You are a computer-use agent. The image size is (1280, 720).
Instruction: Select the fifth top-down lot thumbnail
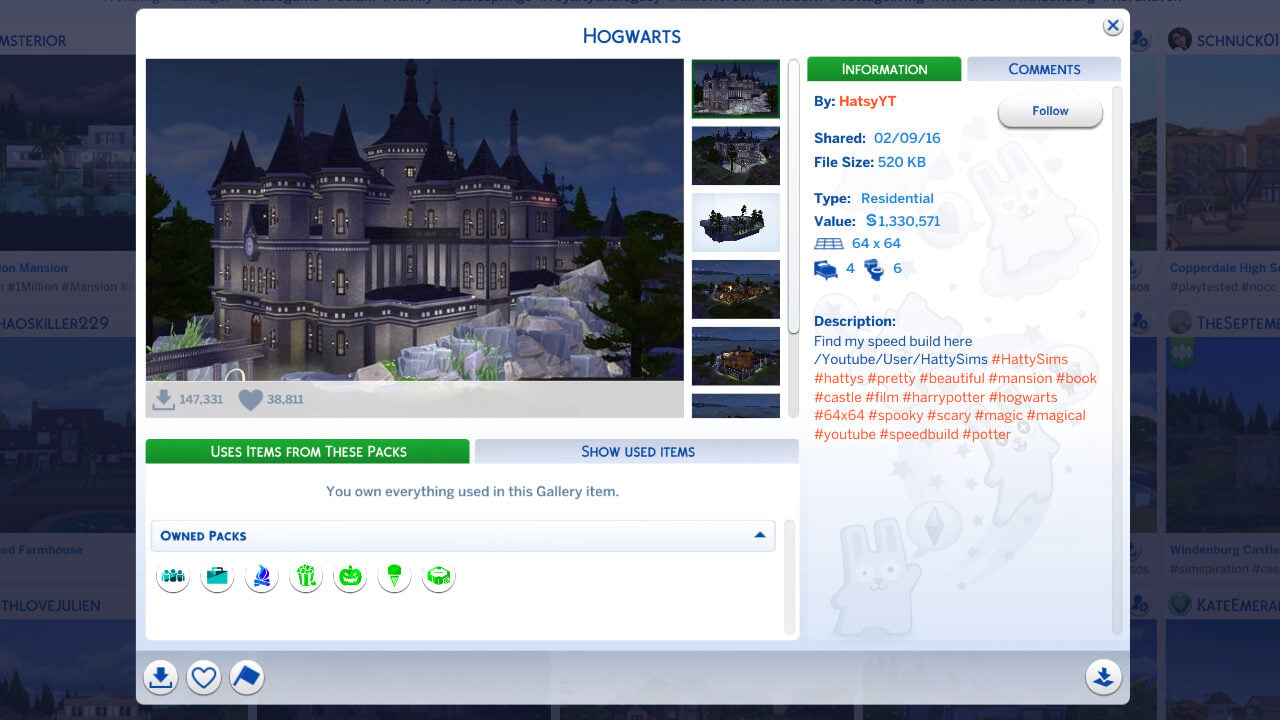click(735, 356)
